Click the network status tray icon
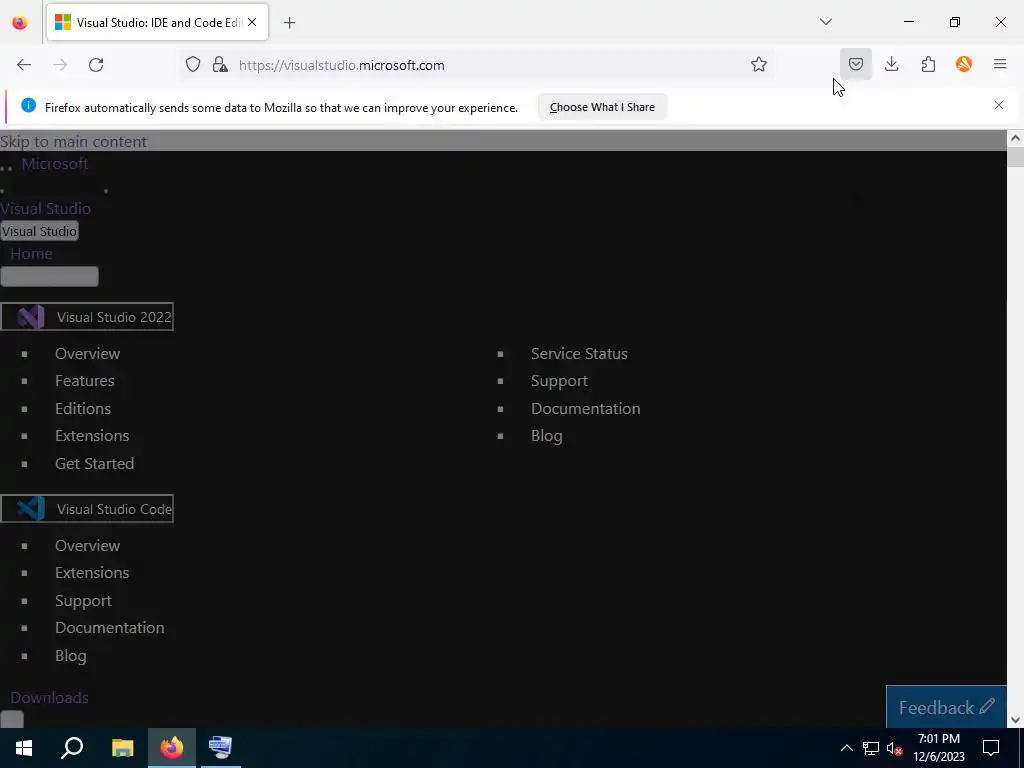1024x768 pixels. coord(871,748)
